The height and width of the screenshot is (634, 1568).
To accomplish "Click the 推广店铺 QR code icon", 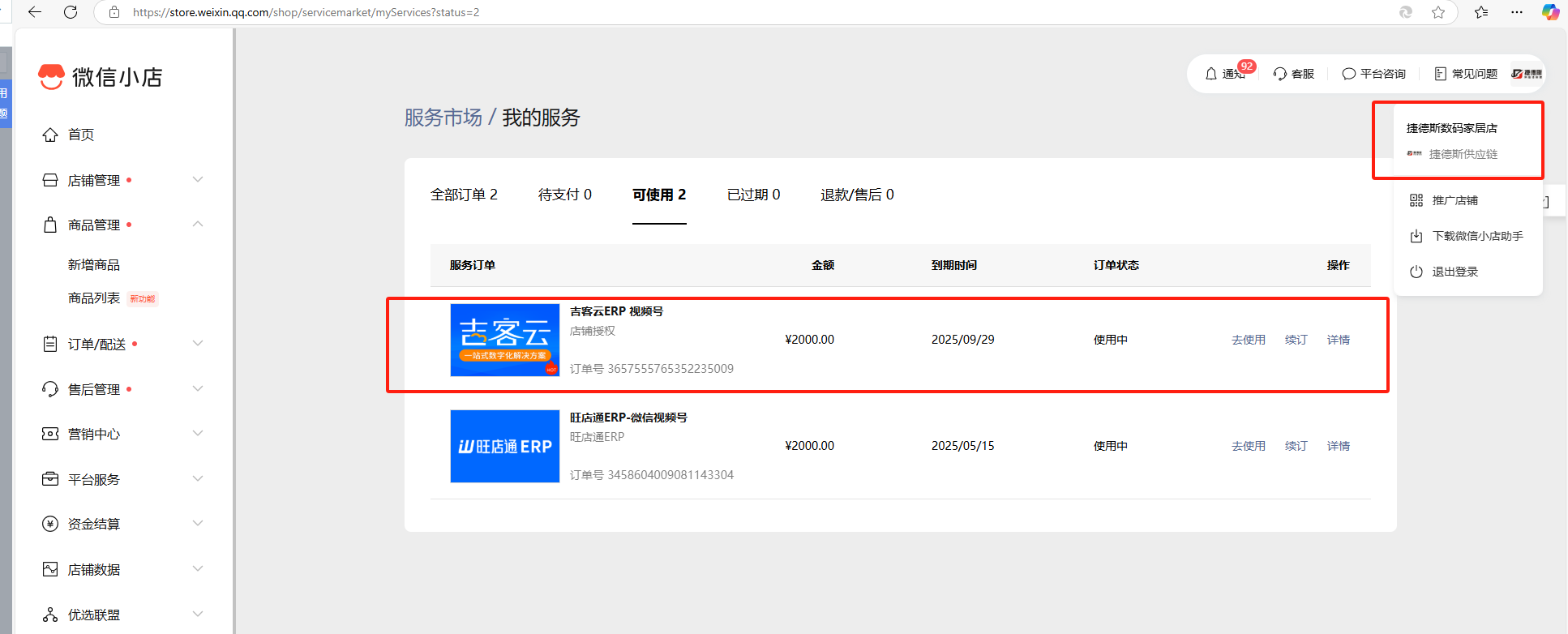I will [1416, 200].
